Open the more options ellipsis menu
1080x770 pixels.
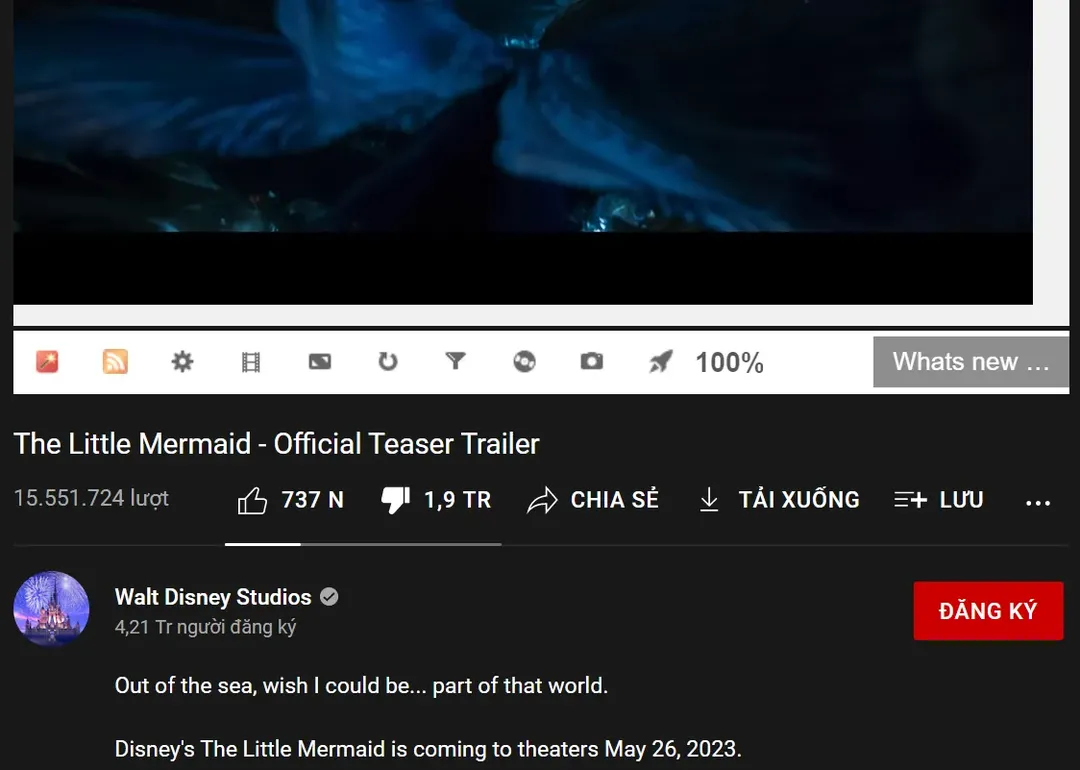pos(1038,499)
